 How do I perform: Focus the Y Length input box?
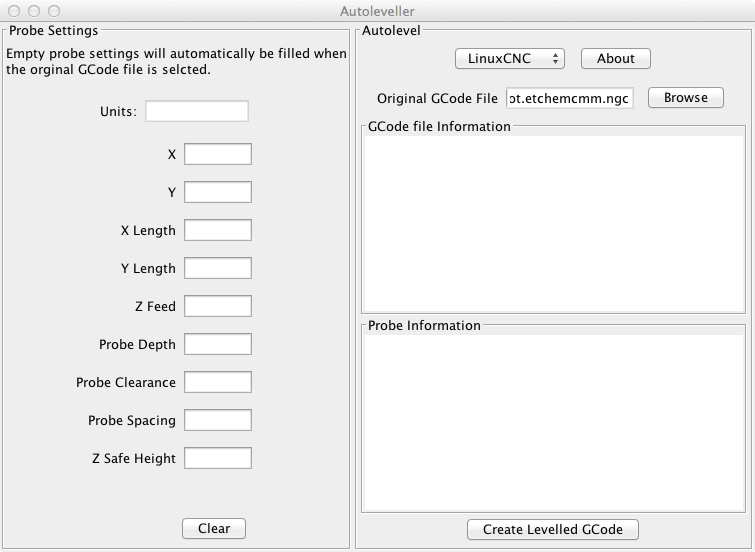pos(218,268)
